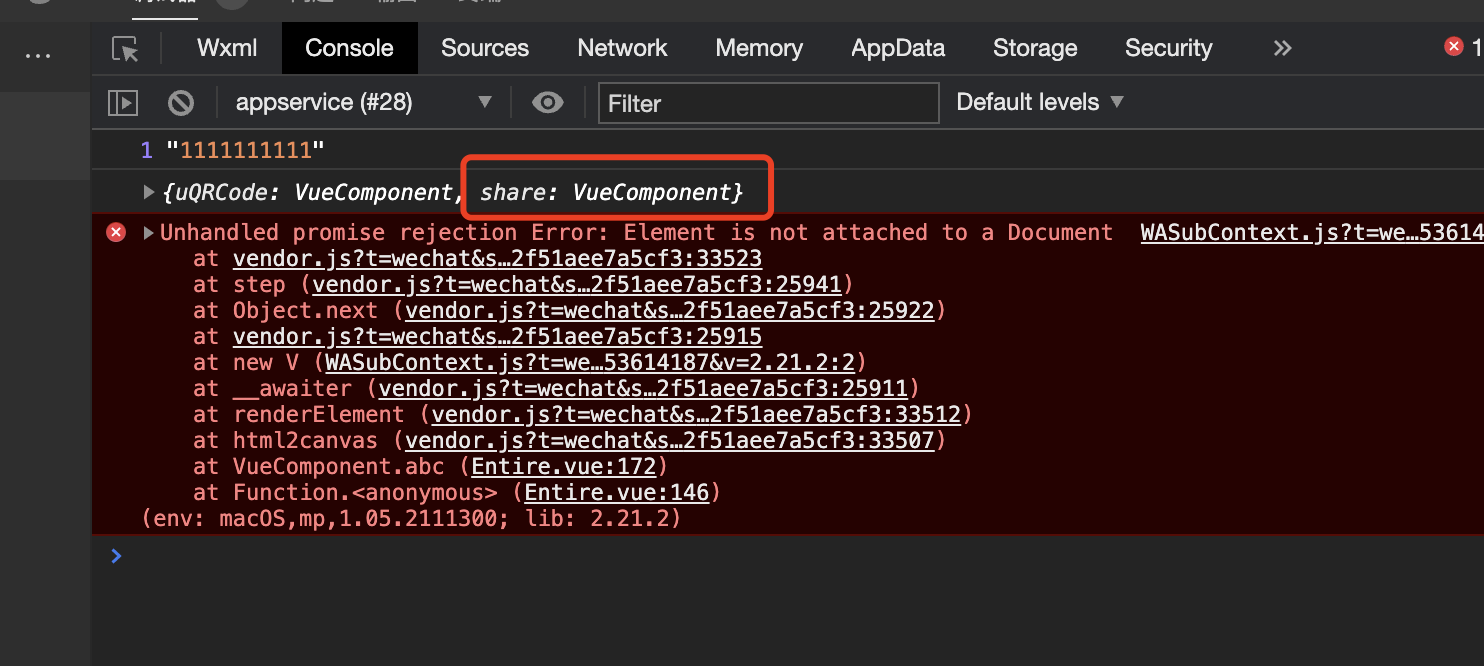The image size is (1484, 666).
Task: Follow the WASubContext.js link beside new V
Action: 591,362
